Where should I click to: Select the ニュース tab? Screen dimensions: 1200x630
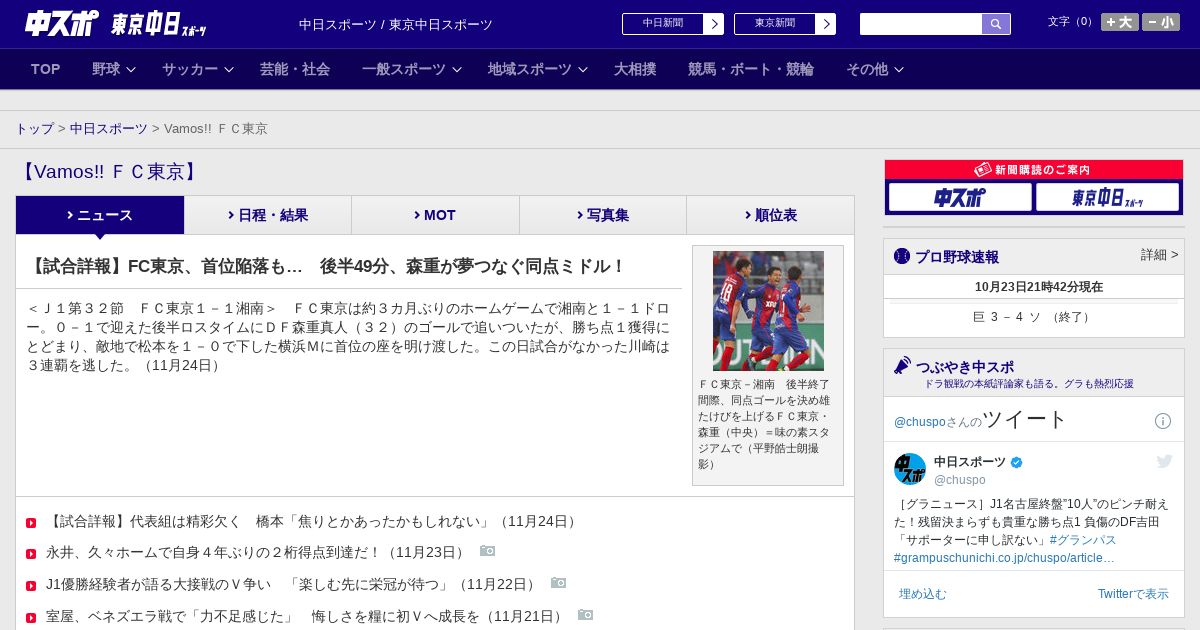point(100,215)
